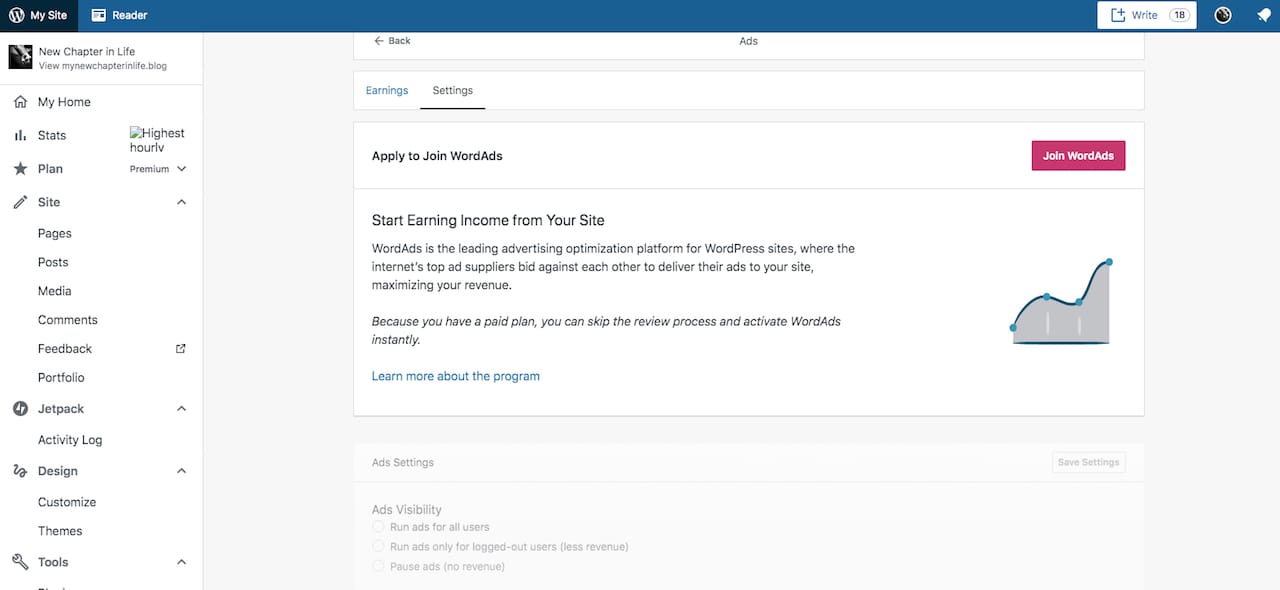Select Run ads only for logged-out users

pos(378,547)
